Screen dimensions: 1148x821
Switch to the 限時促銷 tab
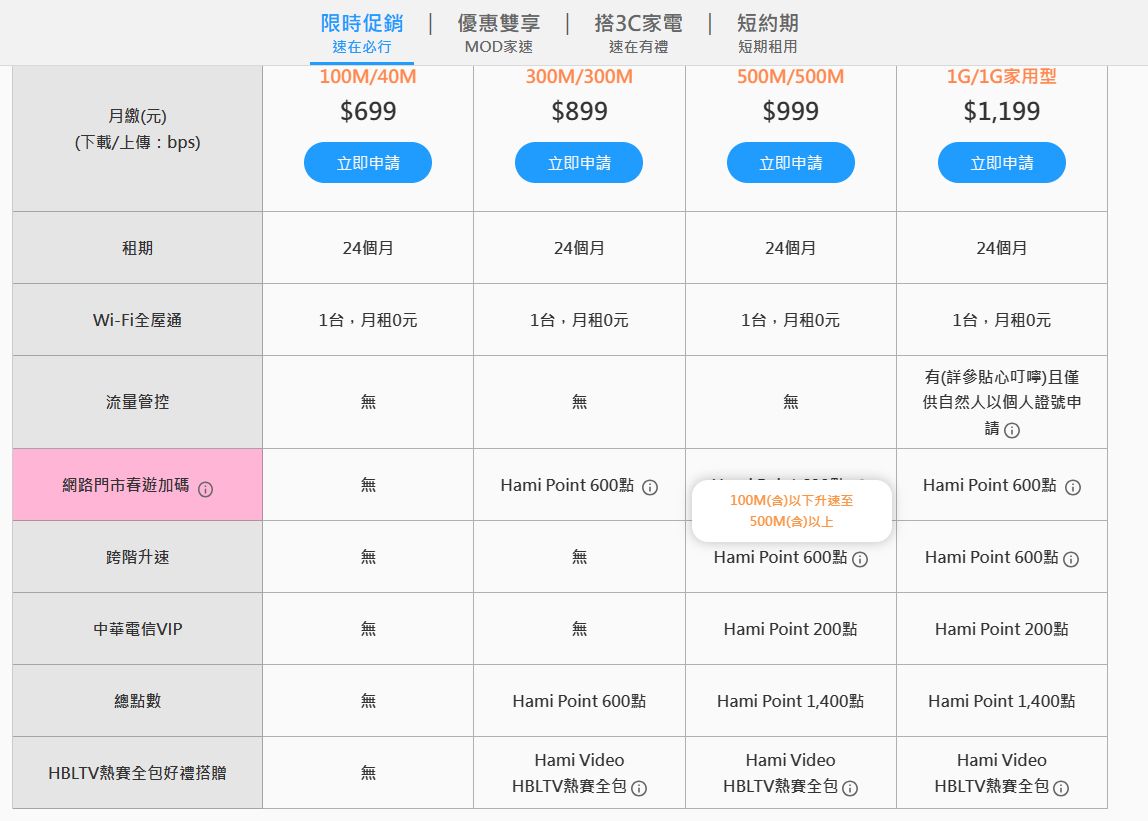coord(362,33)
